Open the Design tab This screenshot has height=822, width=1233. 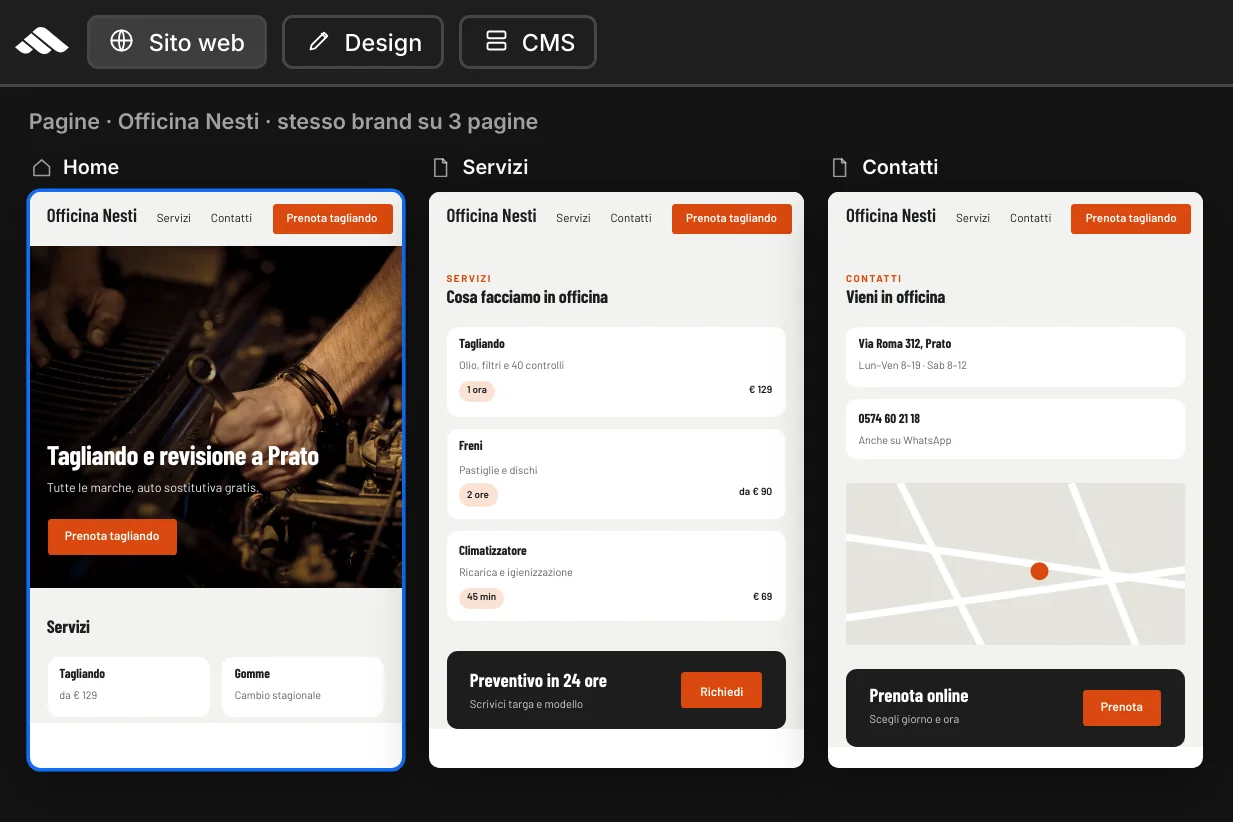(x=363, y=42)
